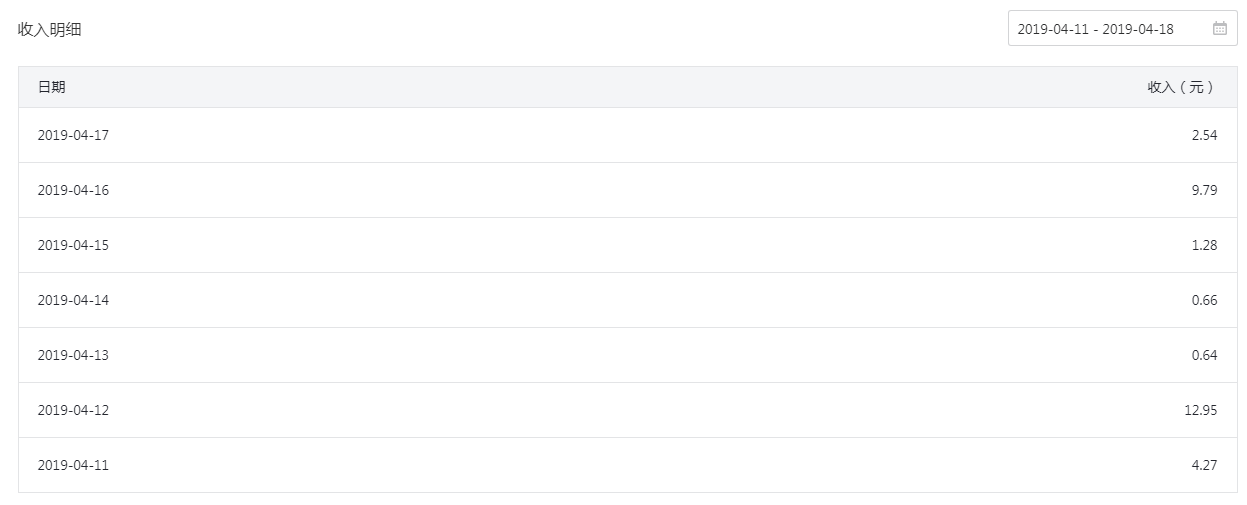Click the 收入明细 page title
1247x505 pixels.
50,30
